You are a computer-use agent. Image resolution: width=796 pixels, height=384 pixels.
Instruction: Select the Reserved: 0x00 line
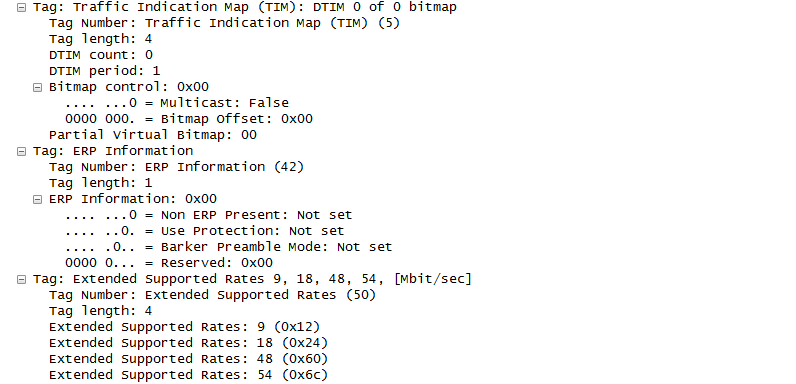(169, 263)
